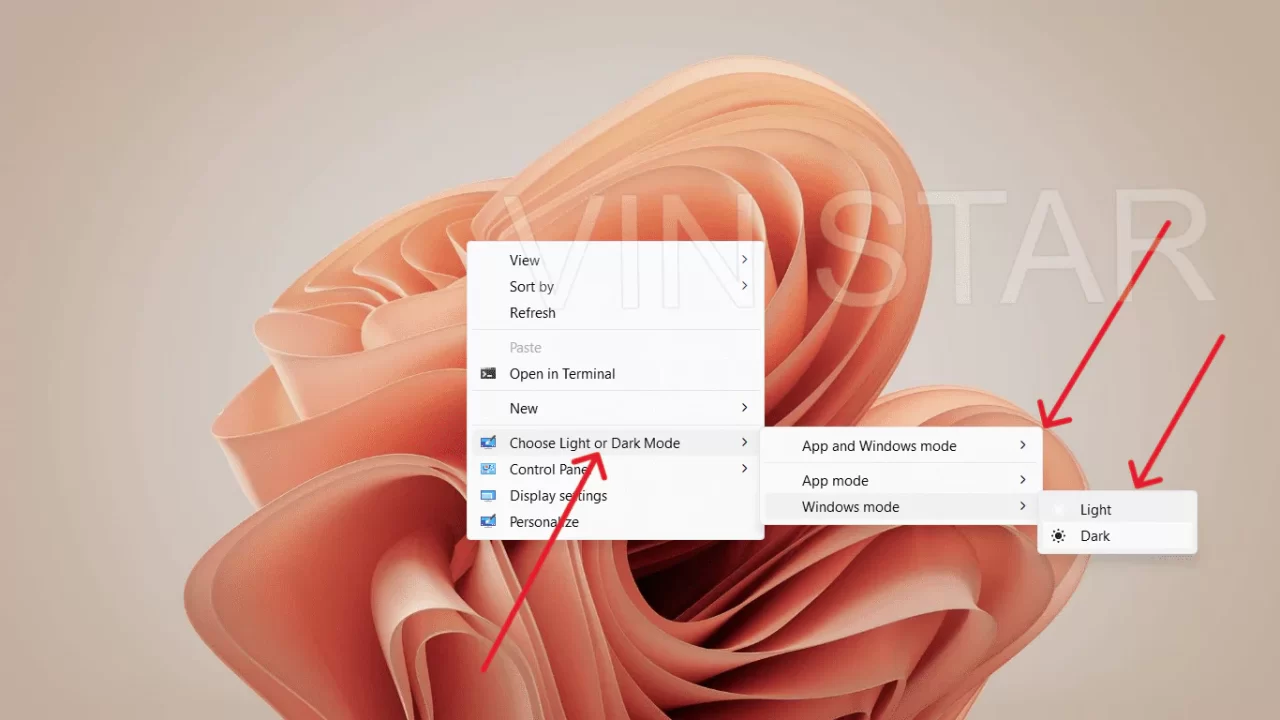
Task: Select Choose Light or Dark Mode
Action: (615, 443)
